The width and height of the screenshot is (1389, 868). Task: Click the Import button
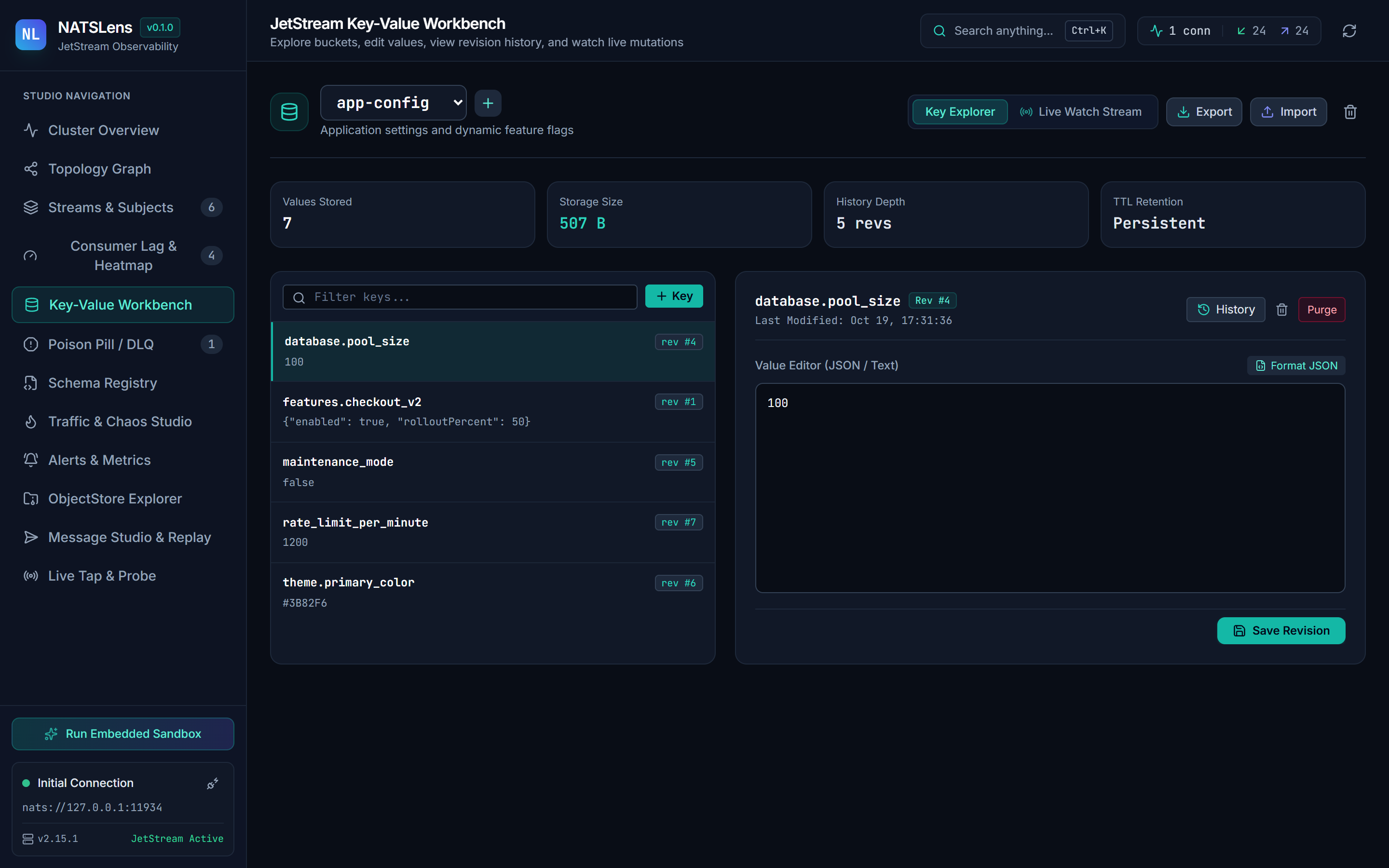click(x=1288, y=112)
